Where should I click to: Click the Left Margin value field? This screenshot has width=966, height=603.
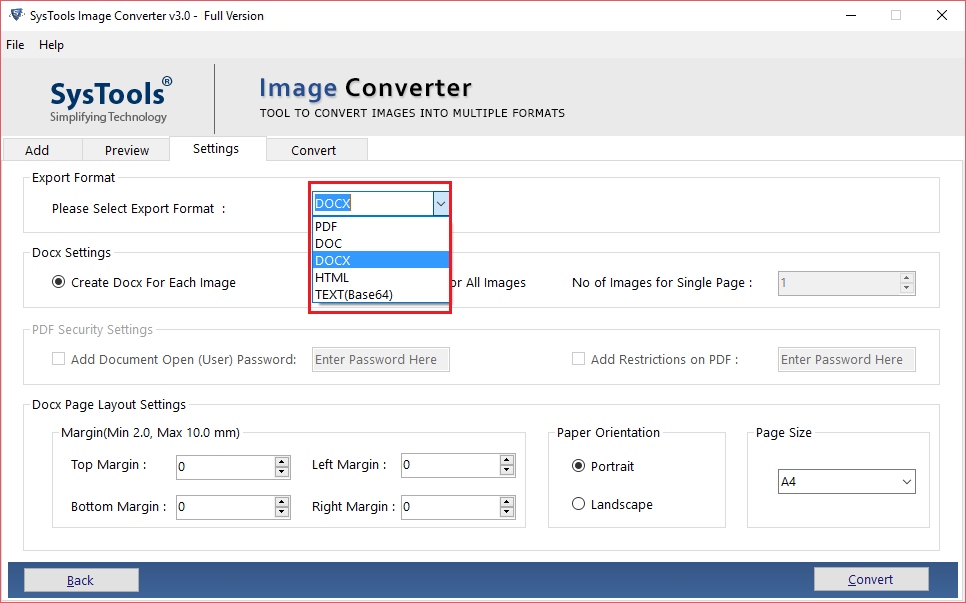click(x=450, y=465)
